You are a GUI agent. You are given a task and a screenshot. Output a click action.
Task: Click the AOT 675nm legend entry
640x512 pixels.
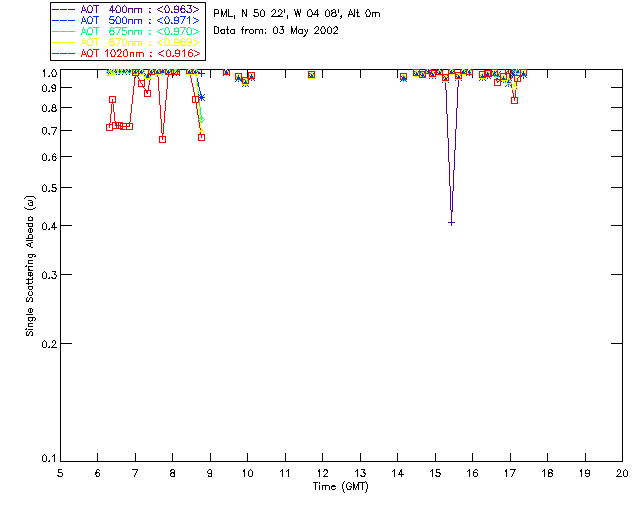click(x=126, y=31)
